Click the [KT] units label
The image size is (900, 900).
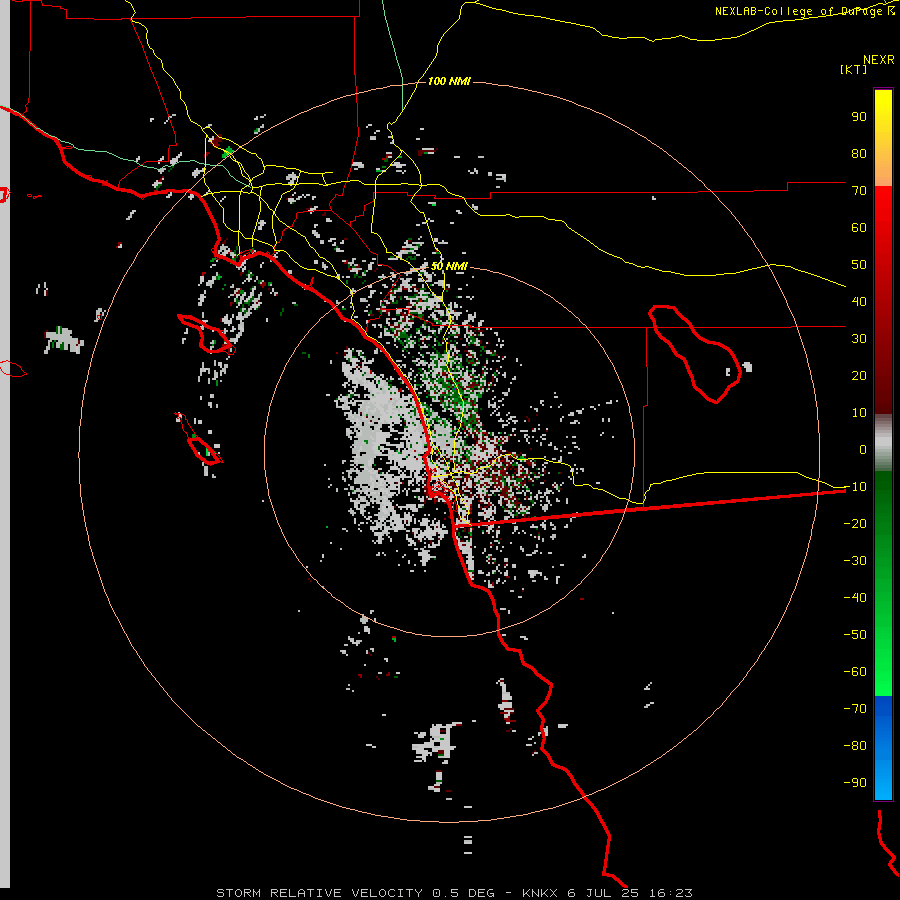[853, 69]
